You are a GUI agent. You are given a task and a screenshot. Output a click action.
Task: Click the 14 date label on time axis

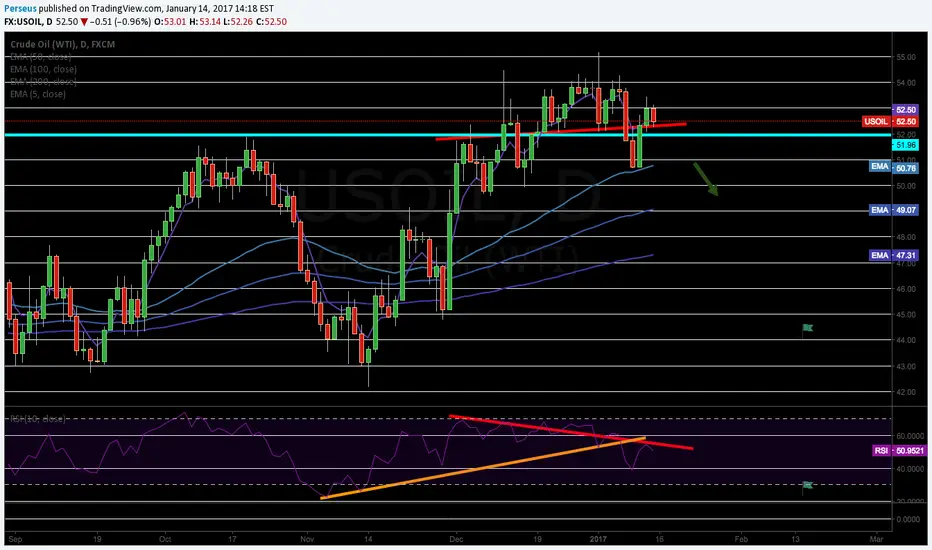[369, 539]
